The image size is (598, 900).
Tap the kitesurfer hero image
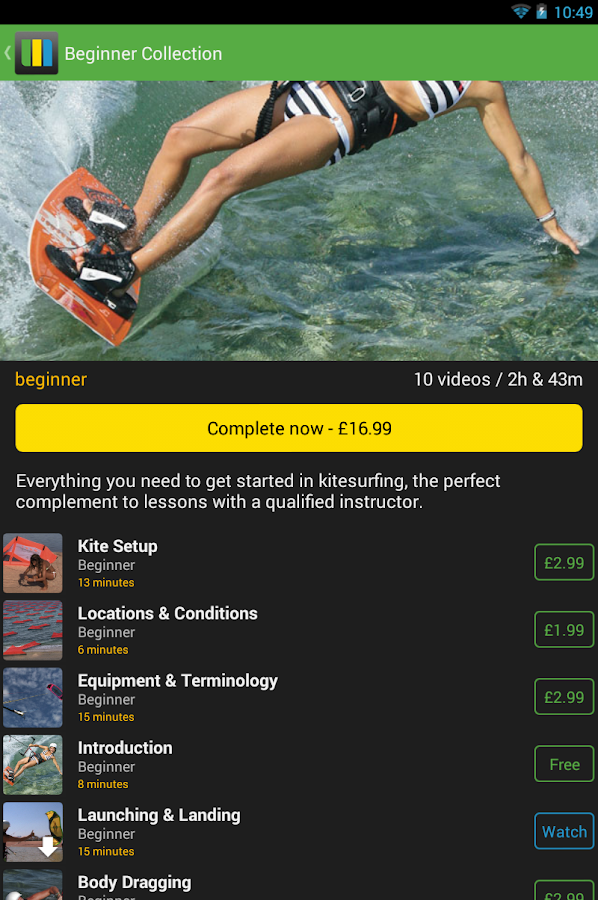coord(299,221)
